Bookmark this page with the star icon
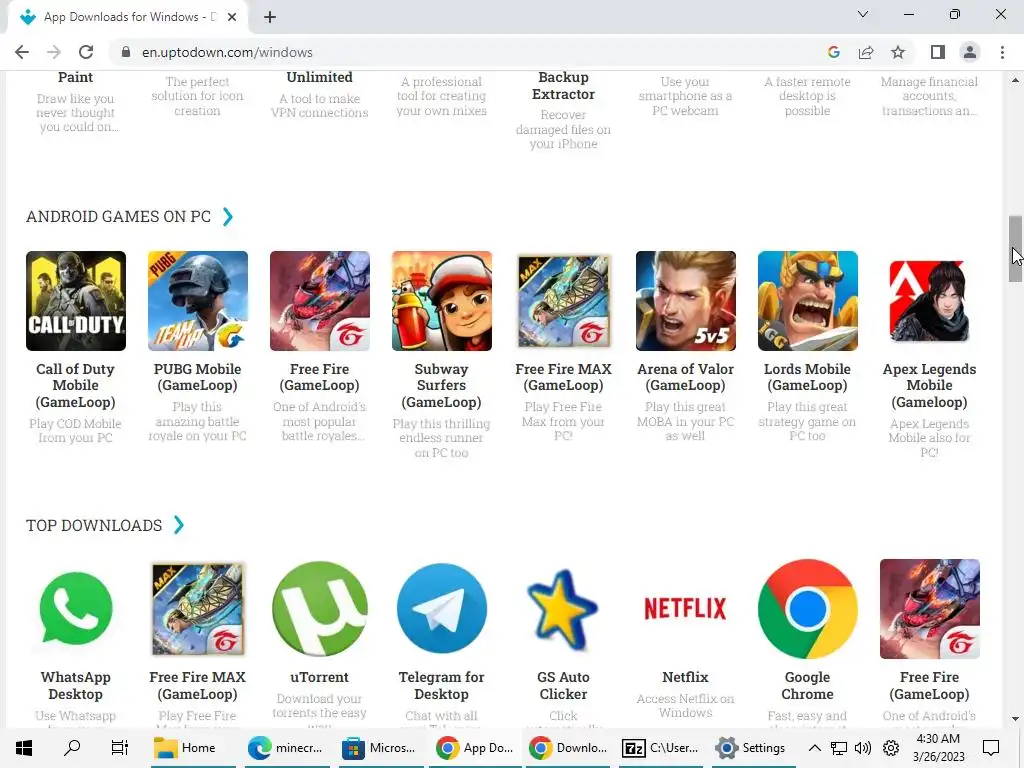This screenshot has width=1024, height=768. (x=898, y=52)
